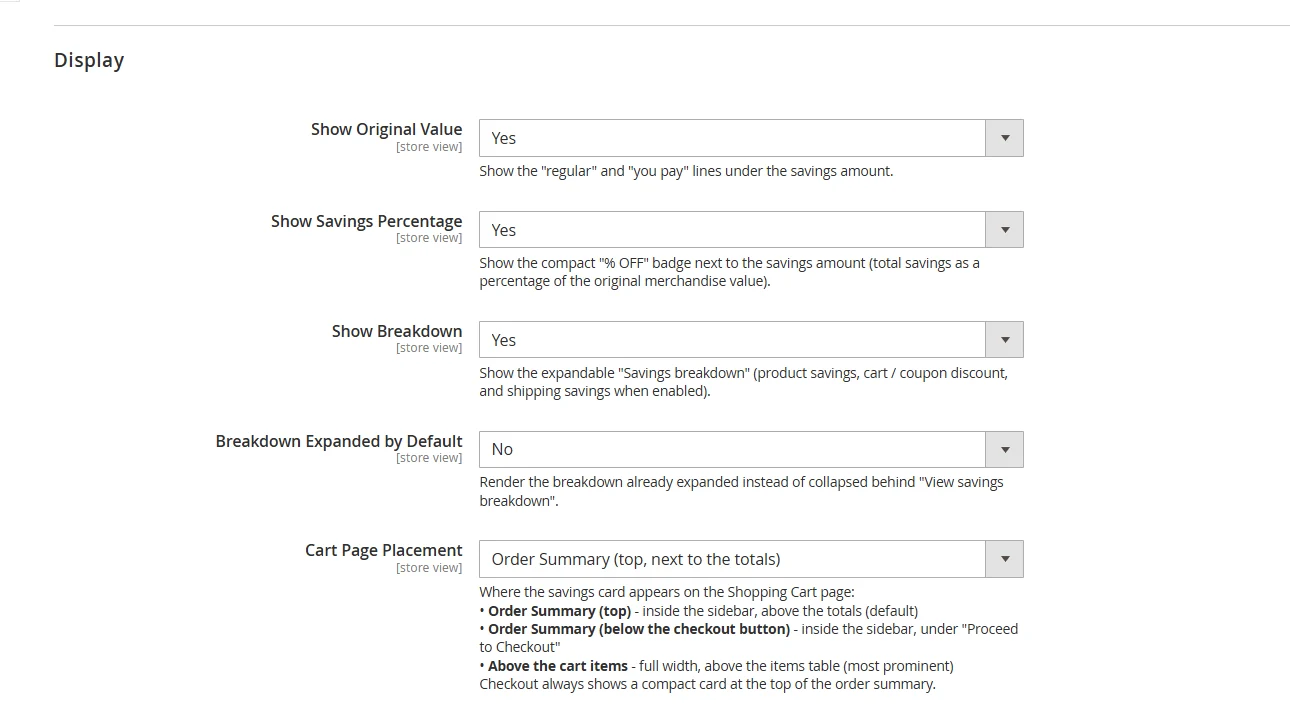Click the 'Show the expandable "Savings breakdown"' note
This screenshot has height=723, width=1290.
[x=744, y=382]
